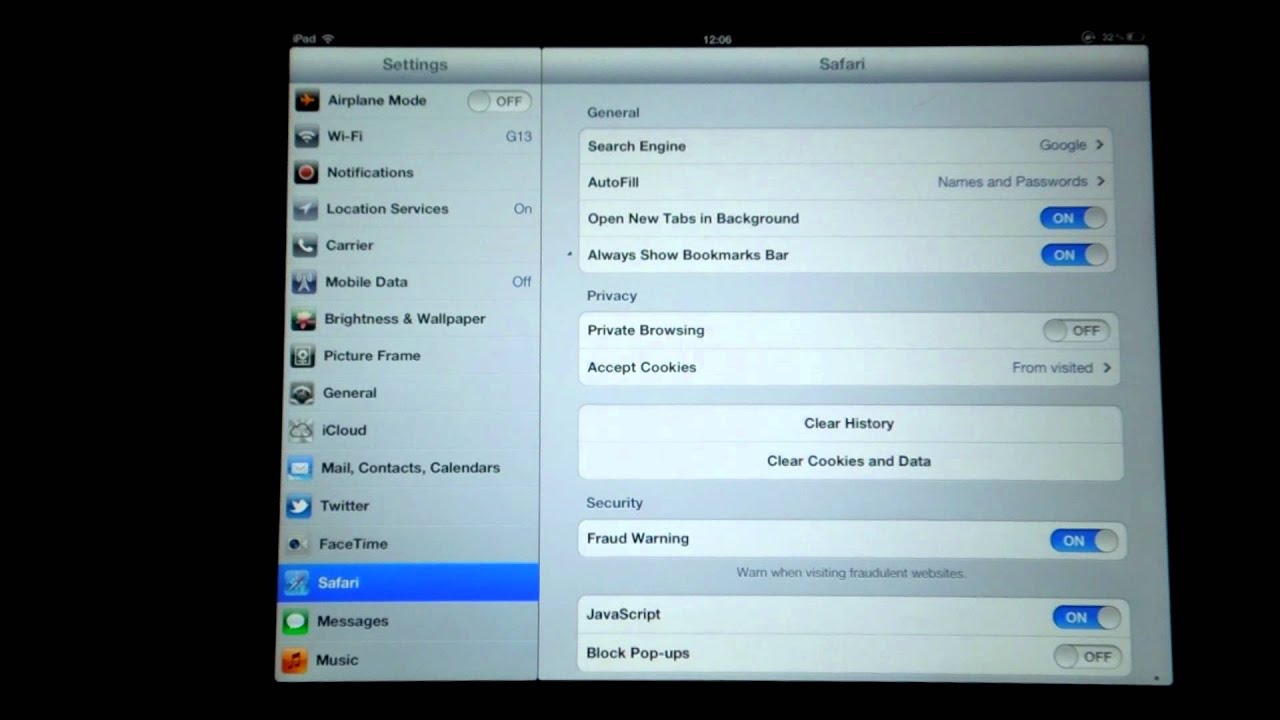Open Brightness & Wallpaper settings

point(412,319)
